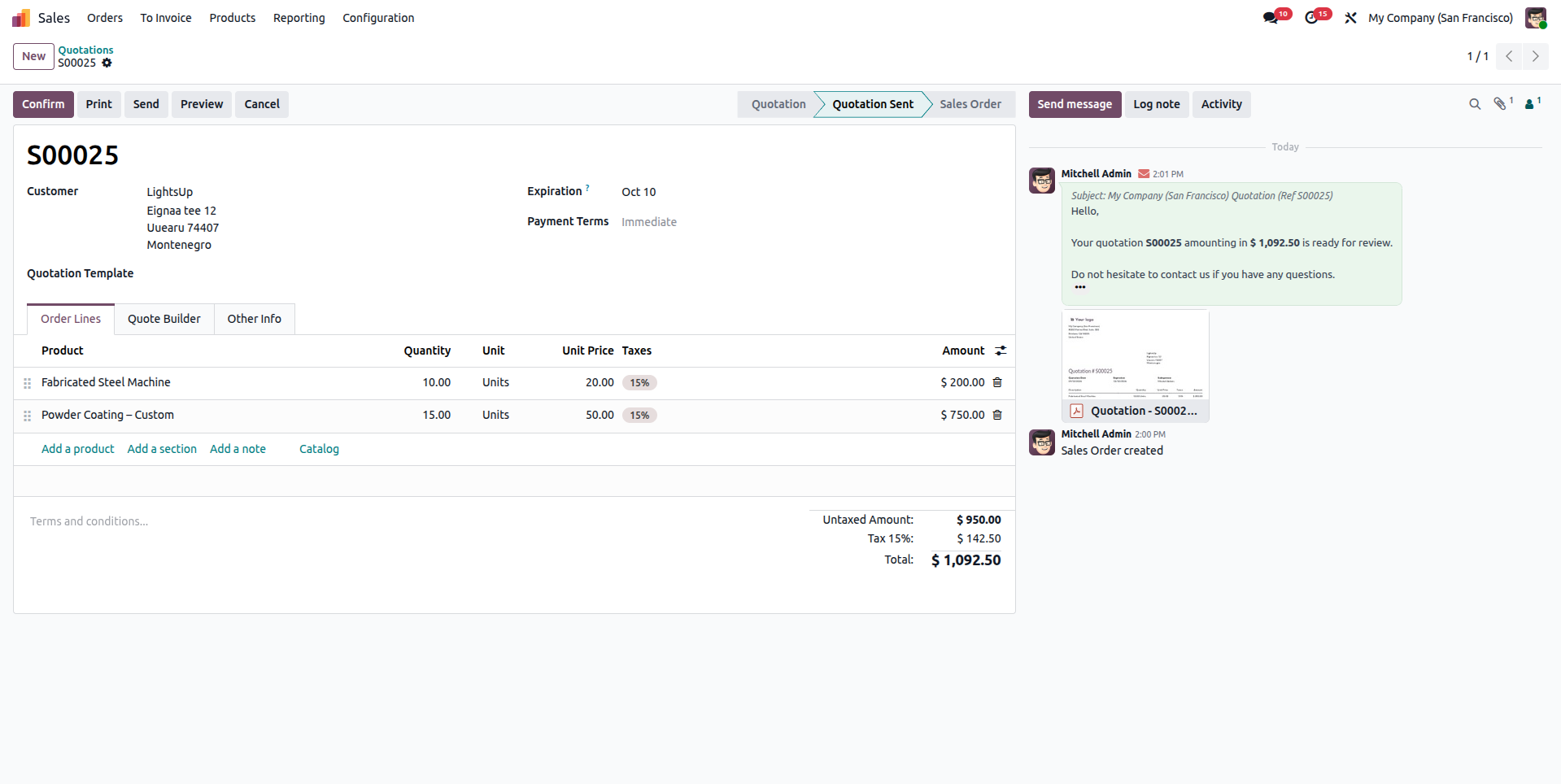Open the Reporting menu
This screenshot has height=784, width=1561.
pos(299,18)
